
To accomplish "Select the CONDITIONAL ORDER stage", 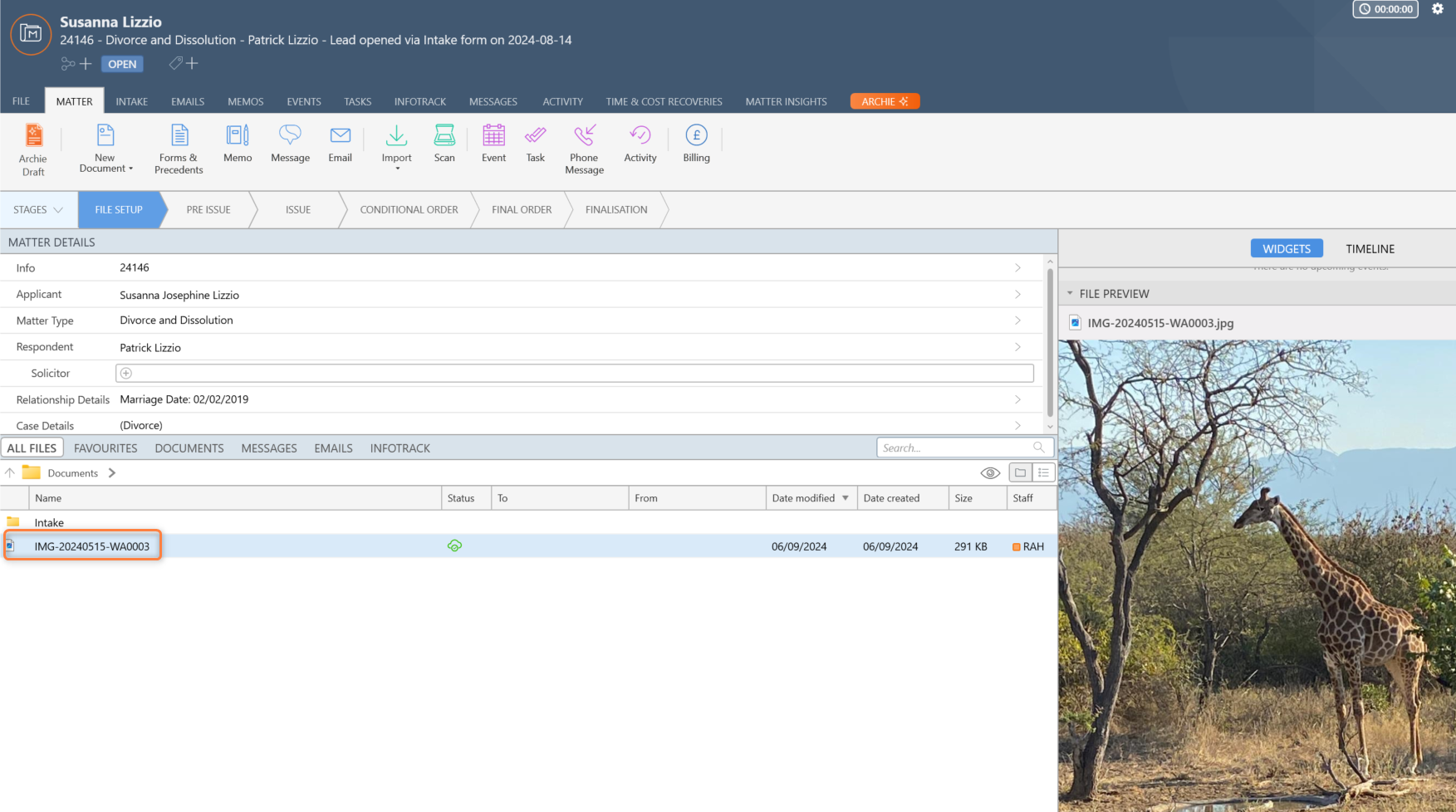I will [409, 210].
